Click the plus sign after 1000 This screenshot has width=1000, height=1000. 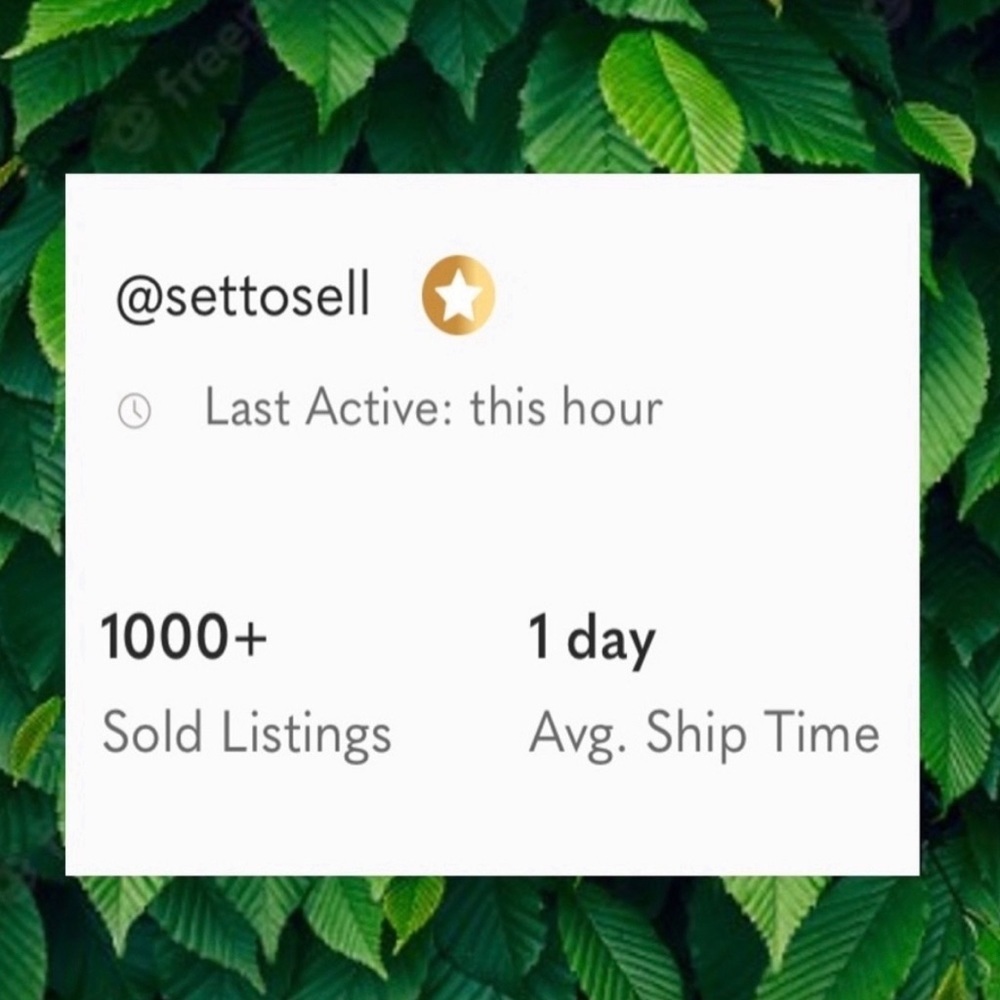(250, 638)
